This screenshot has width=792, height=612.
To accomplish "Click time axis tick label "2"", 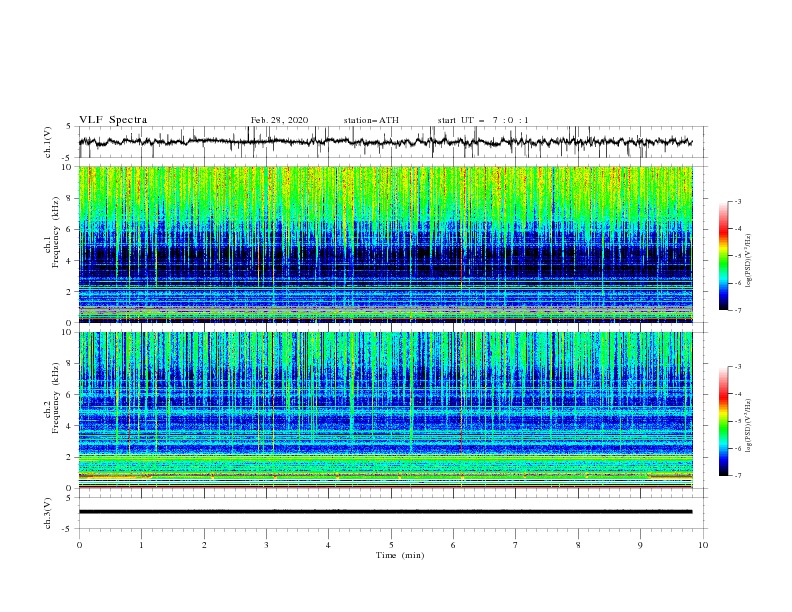I will tap(204, 545).
